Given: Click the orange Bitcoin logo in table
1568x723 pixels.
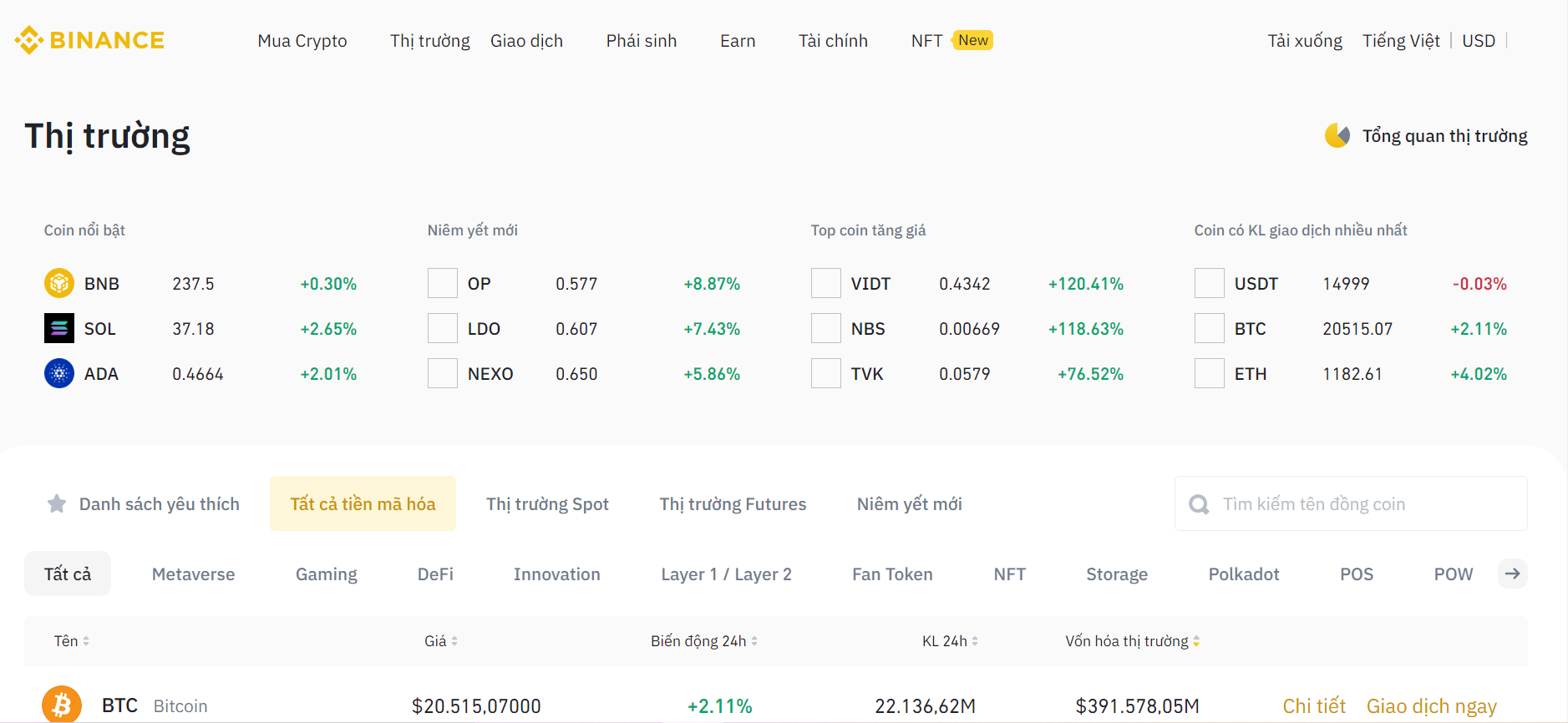Looking at the screenshot, I should [62, 705].
